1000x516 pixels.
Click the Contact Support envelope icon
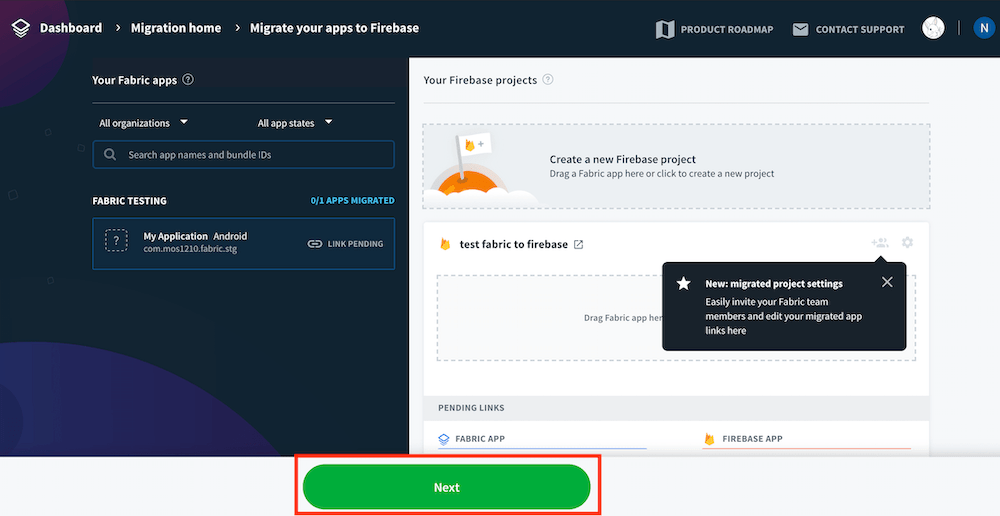(800, 29)
